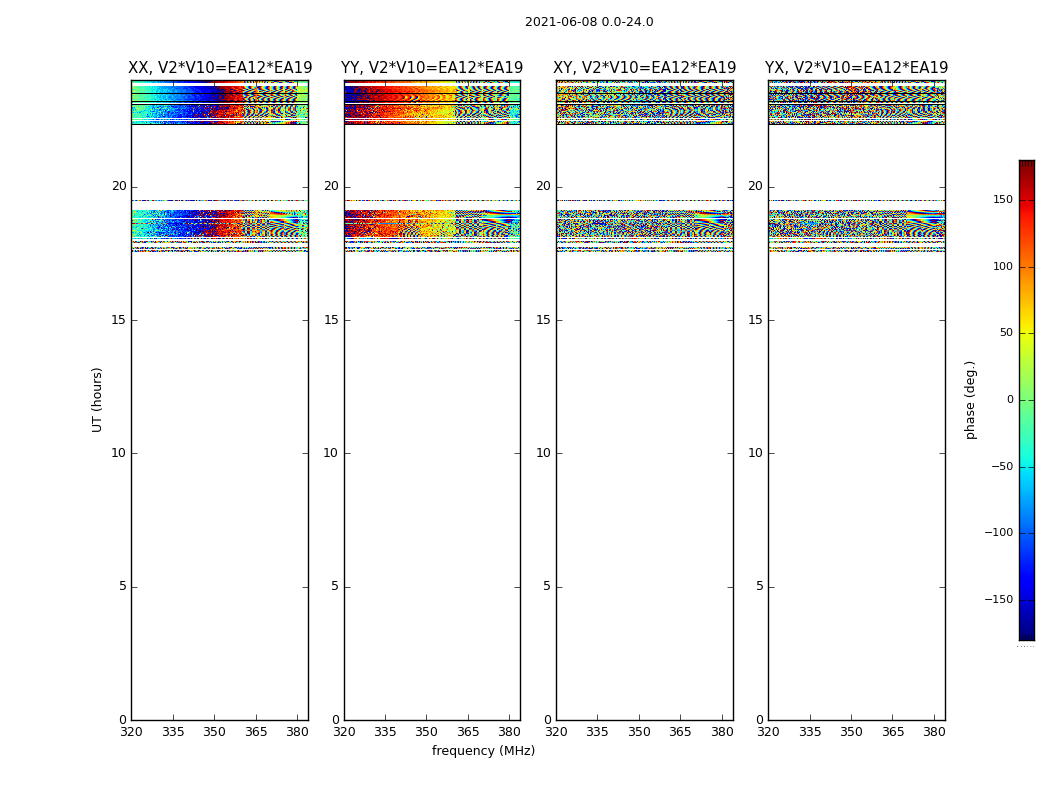The width and height of the screenshot is (1050, 800).
Task: Select the YY, V2*V10=EA12*EA19 panel title
Action: point(432,68)
